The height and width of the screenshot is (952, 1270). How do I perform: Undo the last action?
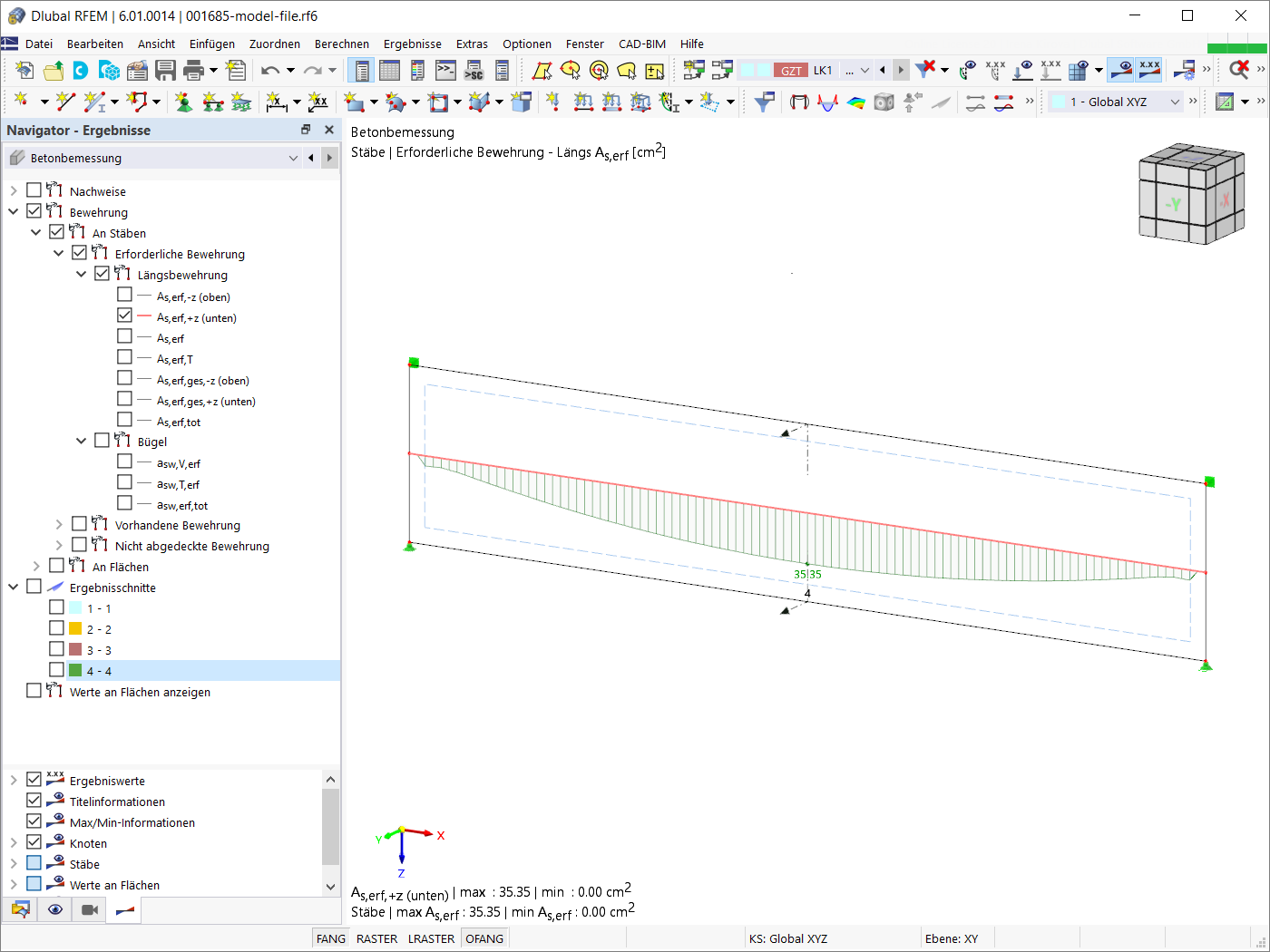point(270,71)
